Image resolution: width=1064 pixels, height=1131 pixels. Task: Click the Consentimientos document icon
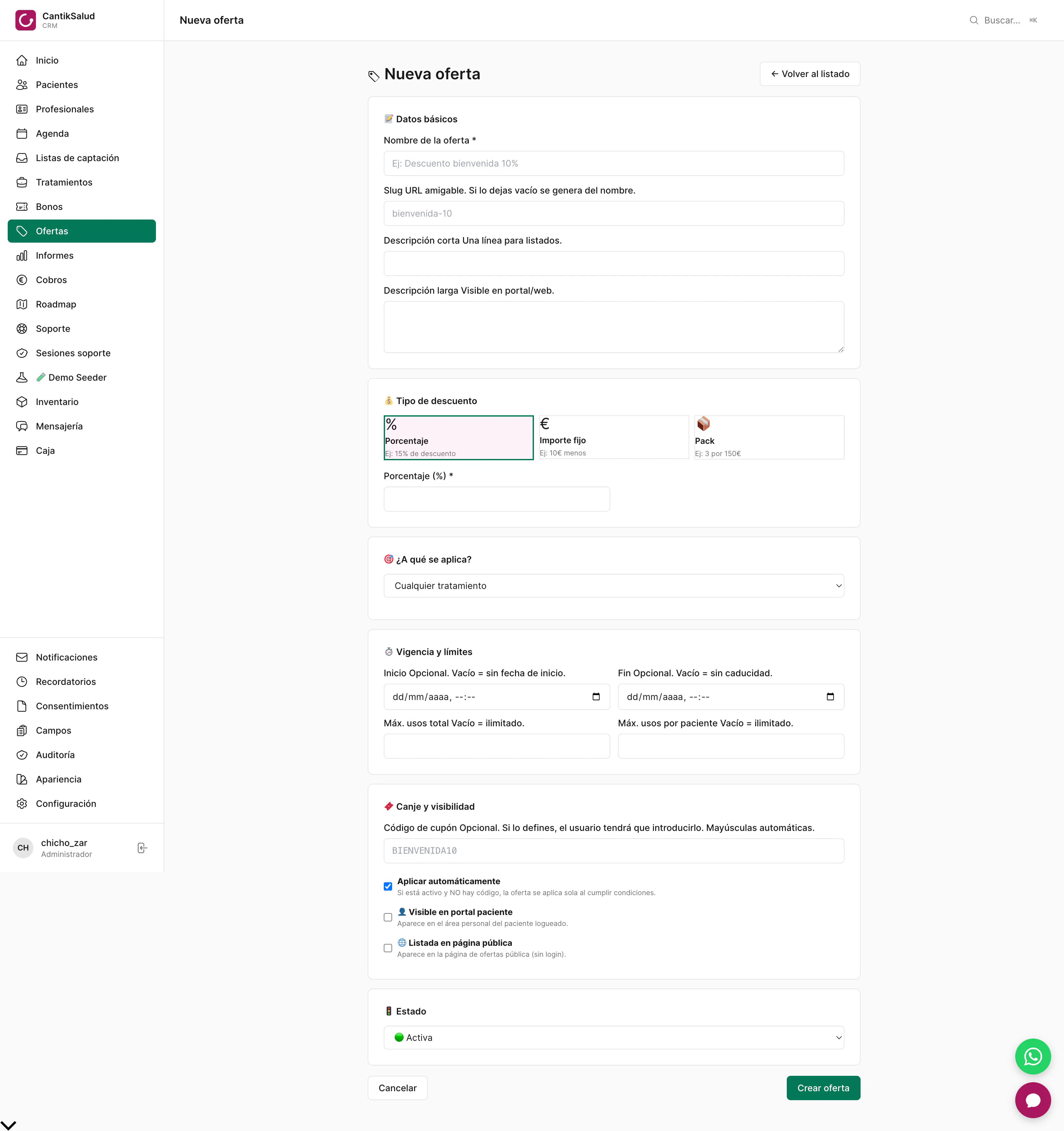coord(22,707)
